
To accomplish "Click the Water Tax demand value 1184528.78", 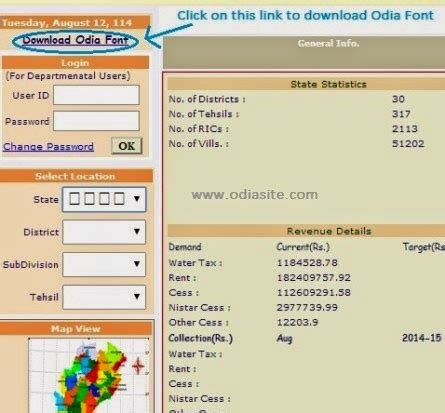I will coord(307,263).
